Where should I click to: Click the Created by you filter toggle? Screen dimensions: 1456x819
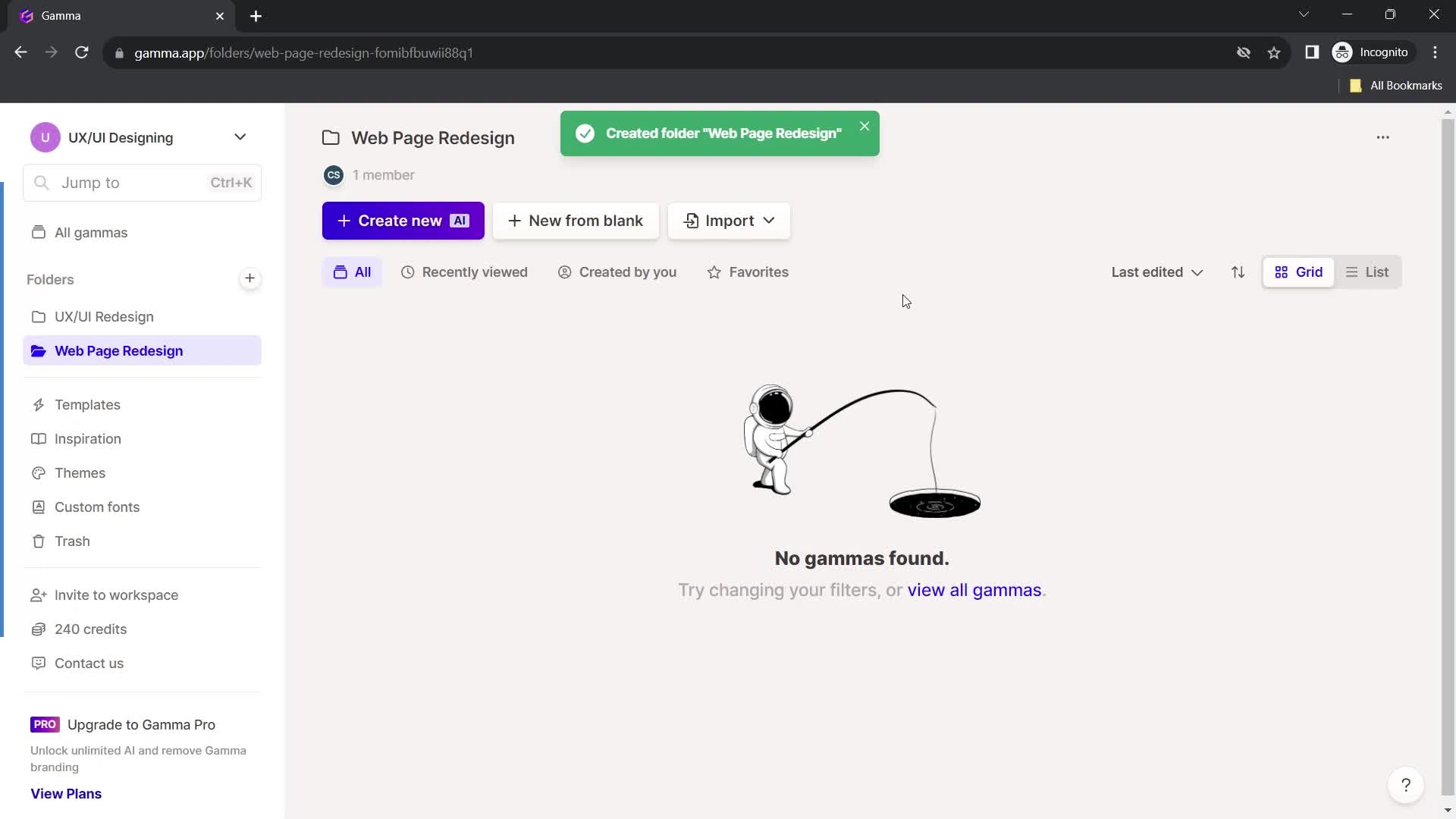pos(617,272)
